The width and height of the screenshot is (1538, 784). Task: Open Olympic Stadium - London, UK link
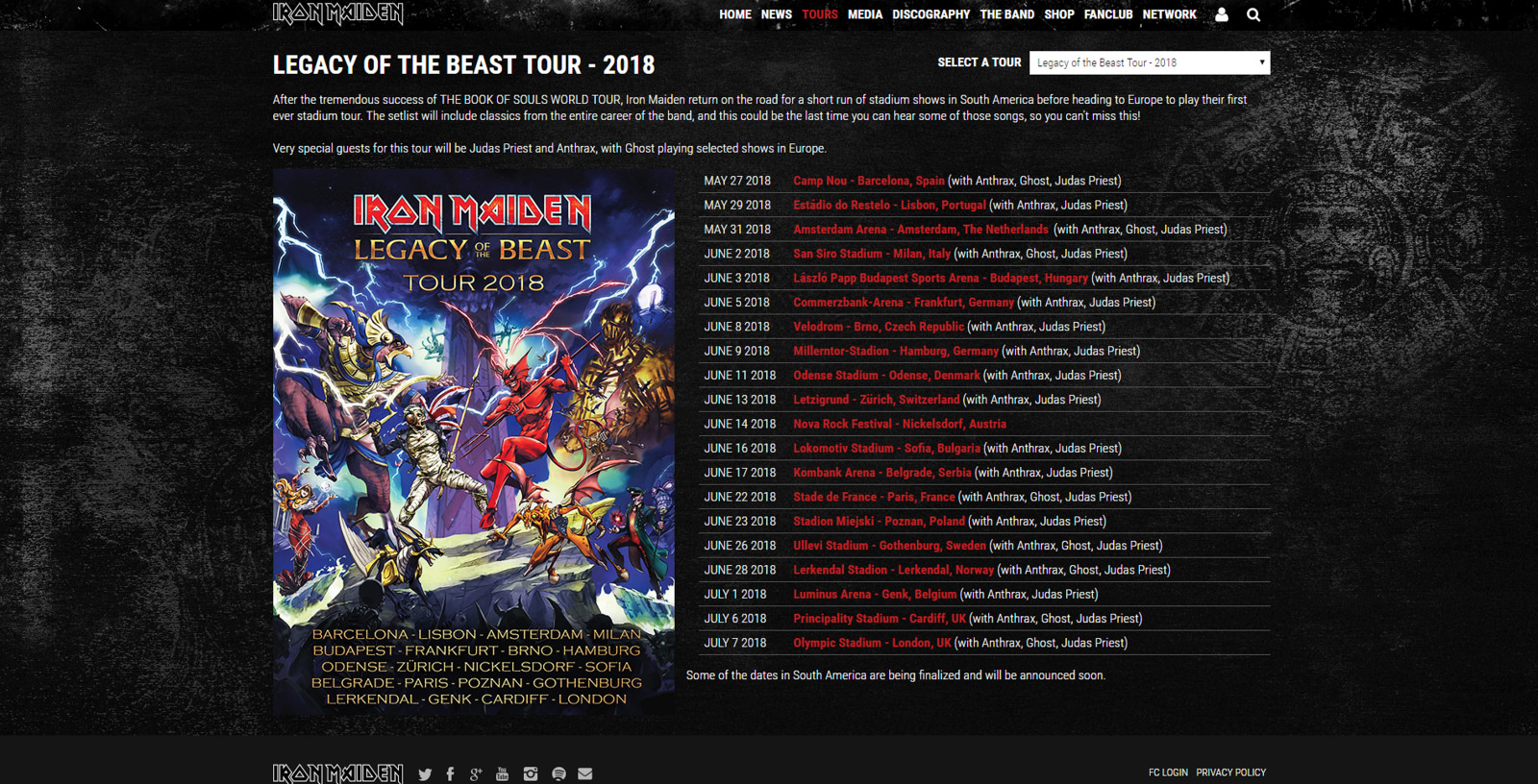tap(871, 643)
